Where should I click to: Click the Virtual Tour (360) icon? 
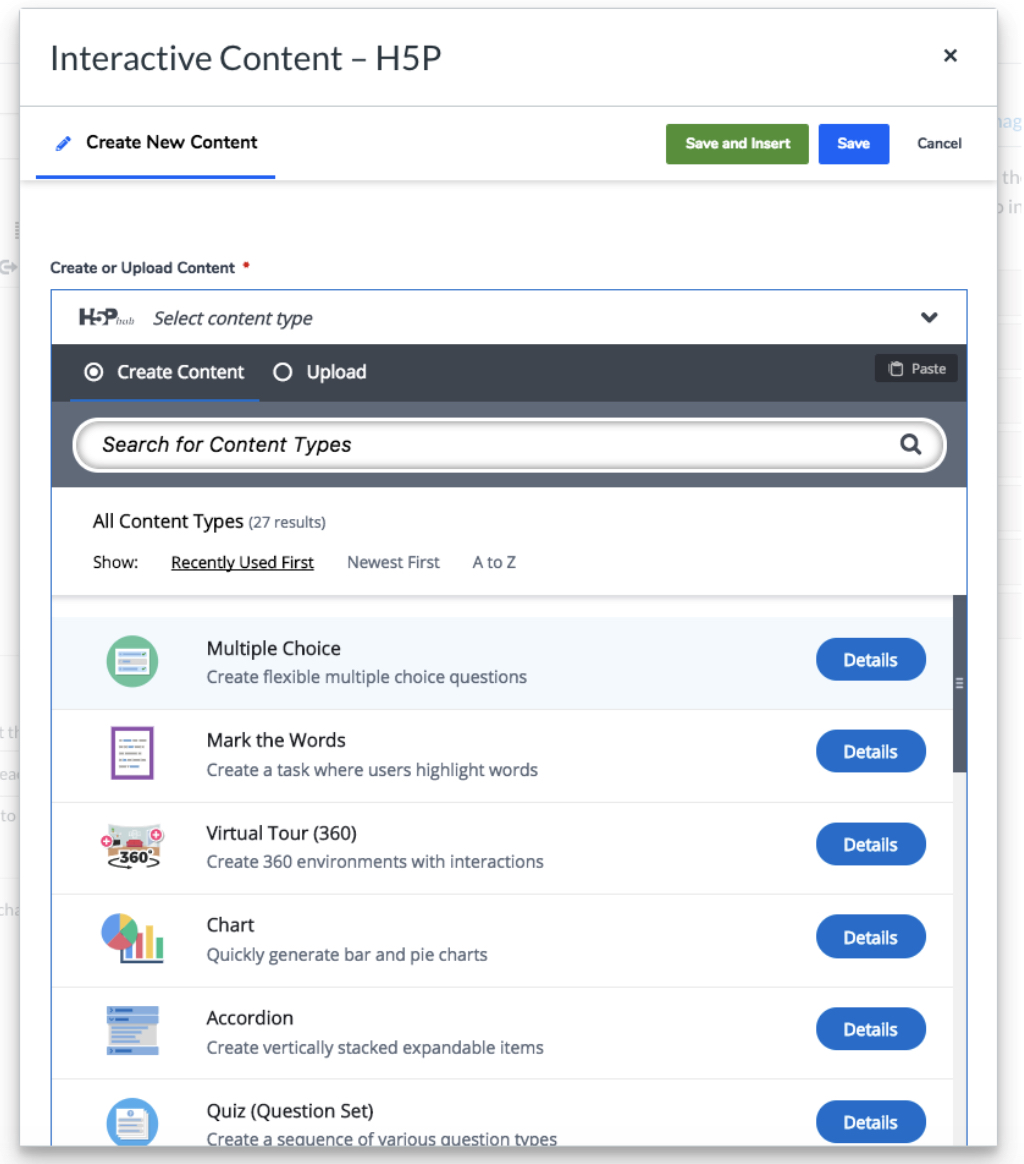(x=132, y=846)
